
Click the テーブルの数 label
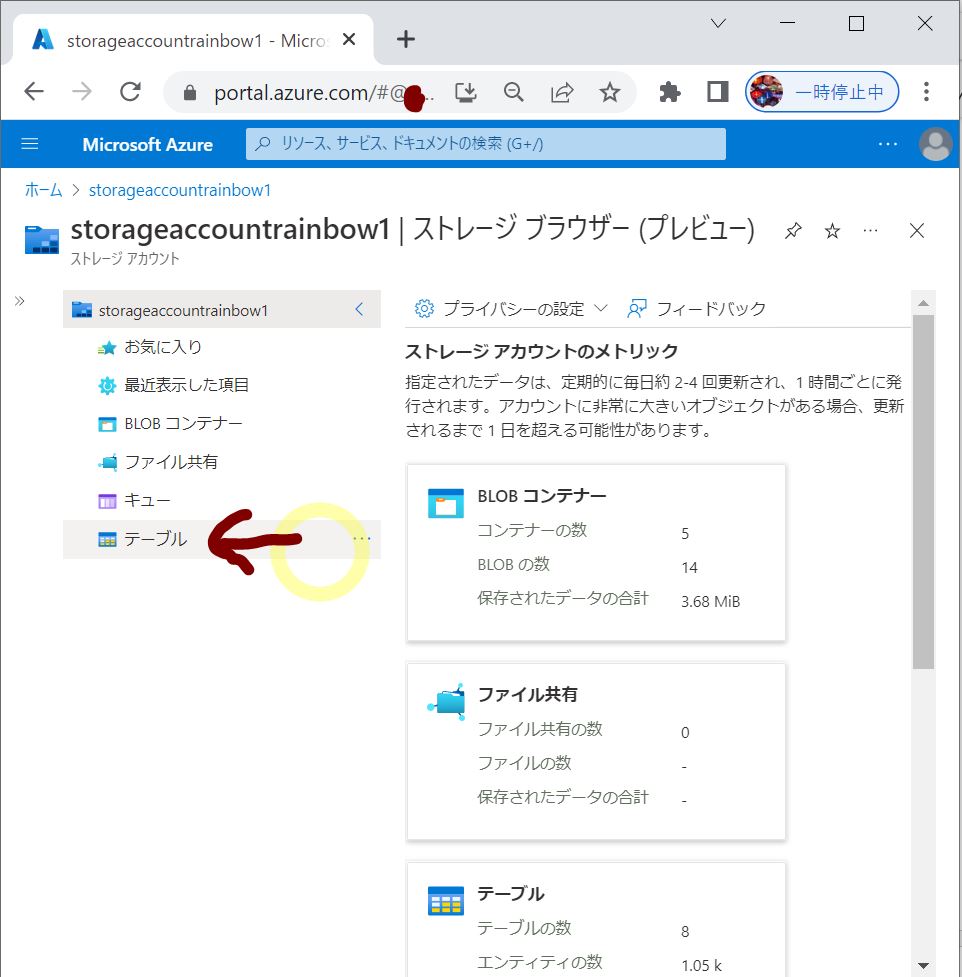(x=524, y=928)
